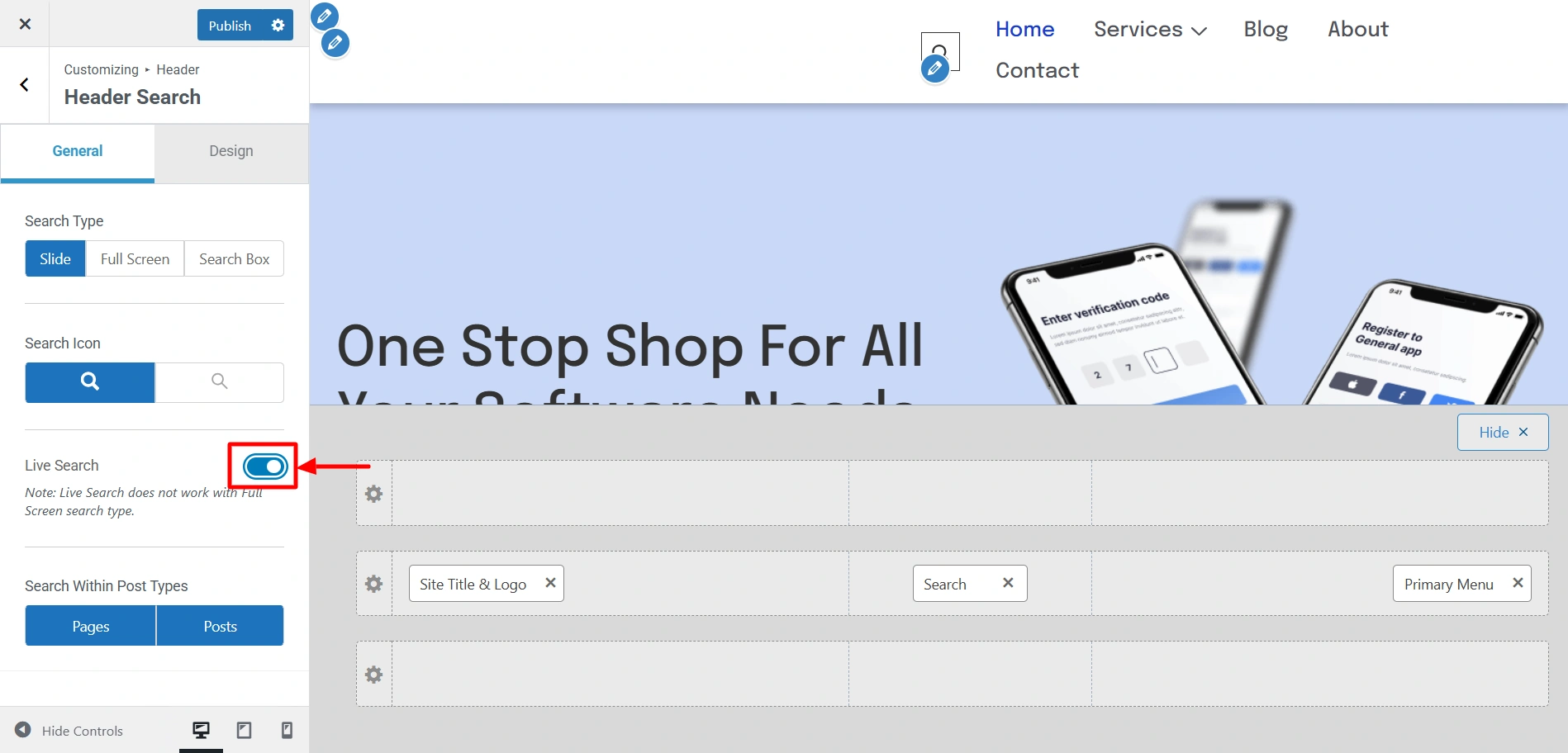Click the Hide builder button

click(1503, 433)
